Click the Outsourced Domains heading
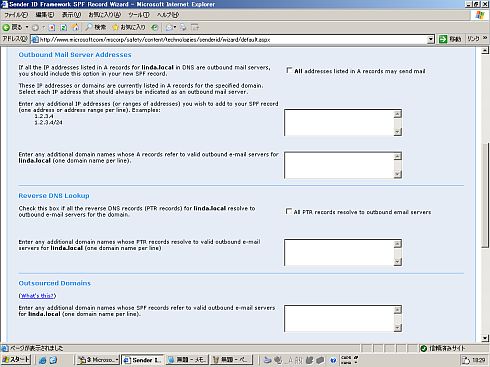The height and width of the screenshot is (367, 490). pyautogui.click(x=55, y=283)
